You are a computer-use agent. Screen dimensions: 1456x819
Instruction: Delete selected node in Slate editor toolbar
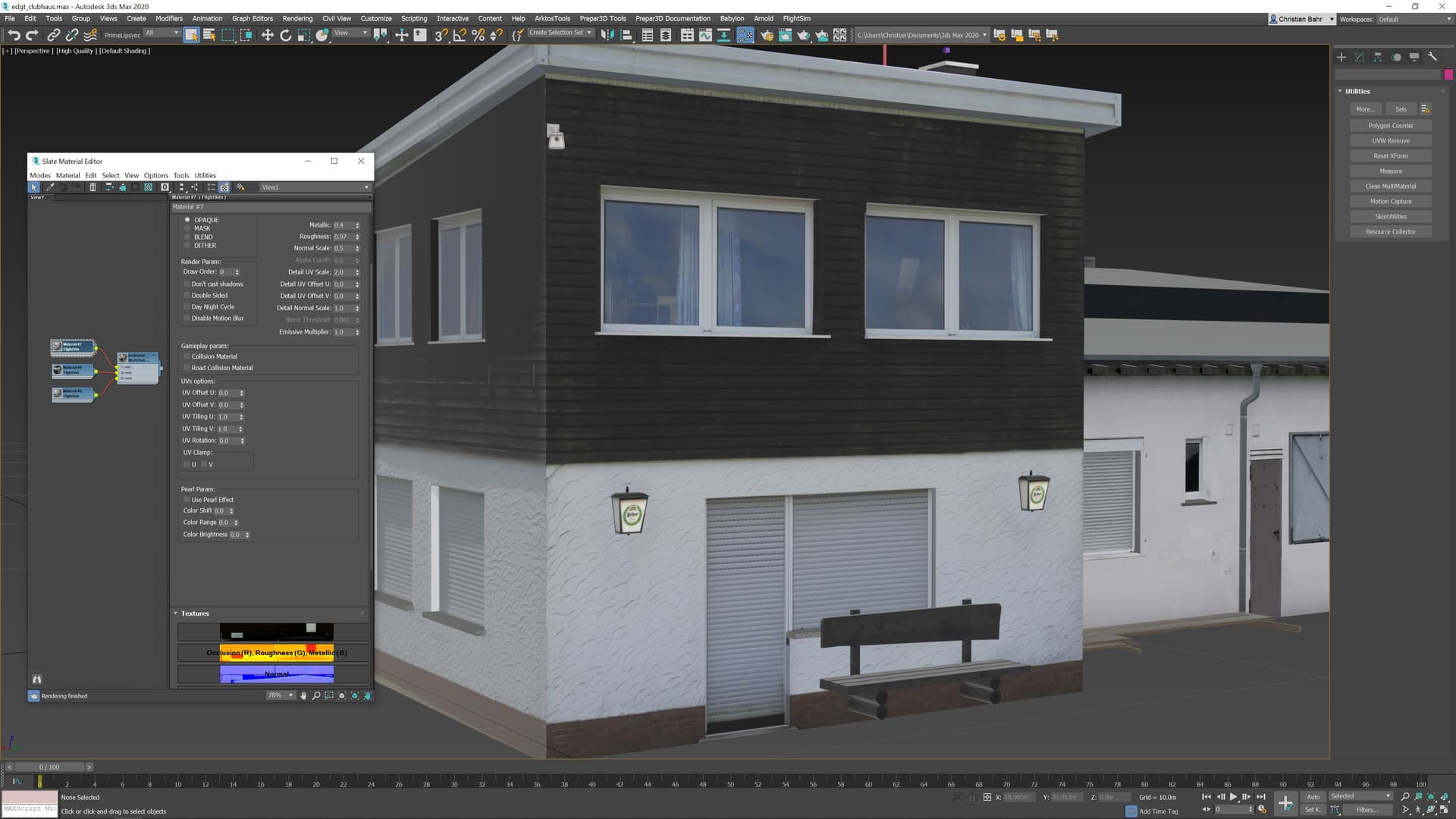coord(93,187)
